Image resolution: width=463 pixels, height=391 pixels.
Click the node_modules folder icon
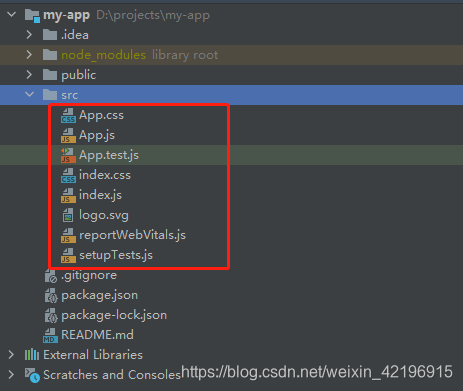coord(50,55)
